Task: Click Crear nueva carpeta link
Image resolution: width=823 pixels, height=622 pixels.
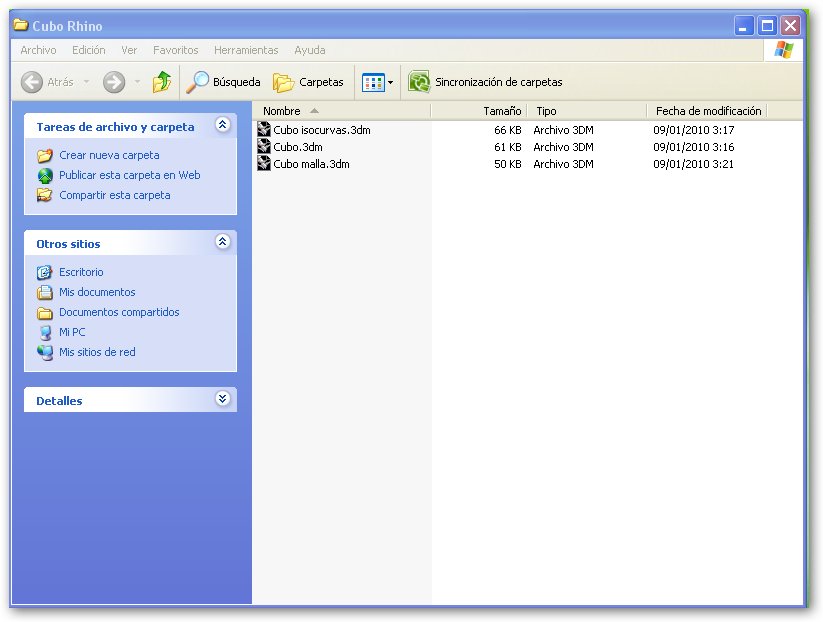Action: point(109,155)
